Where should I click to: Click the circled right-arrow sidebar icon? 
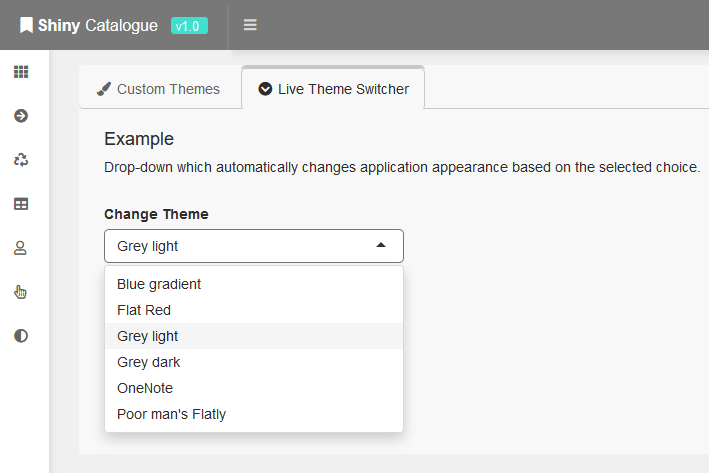[21, 116]
